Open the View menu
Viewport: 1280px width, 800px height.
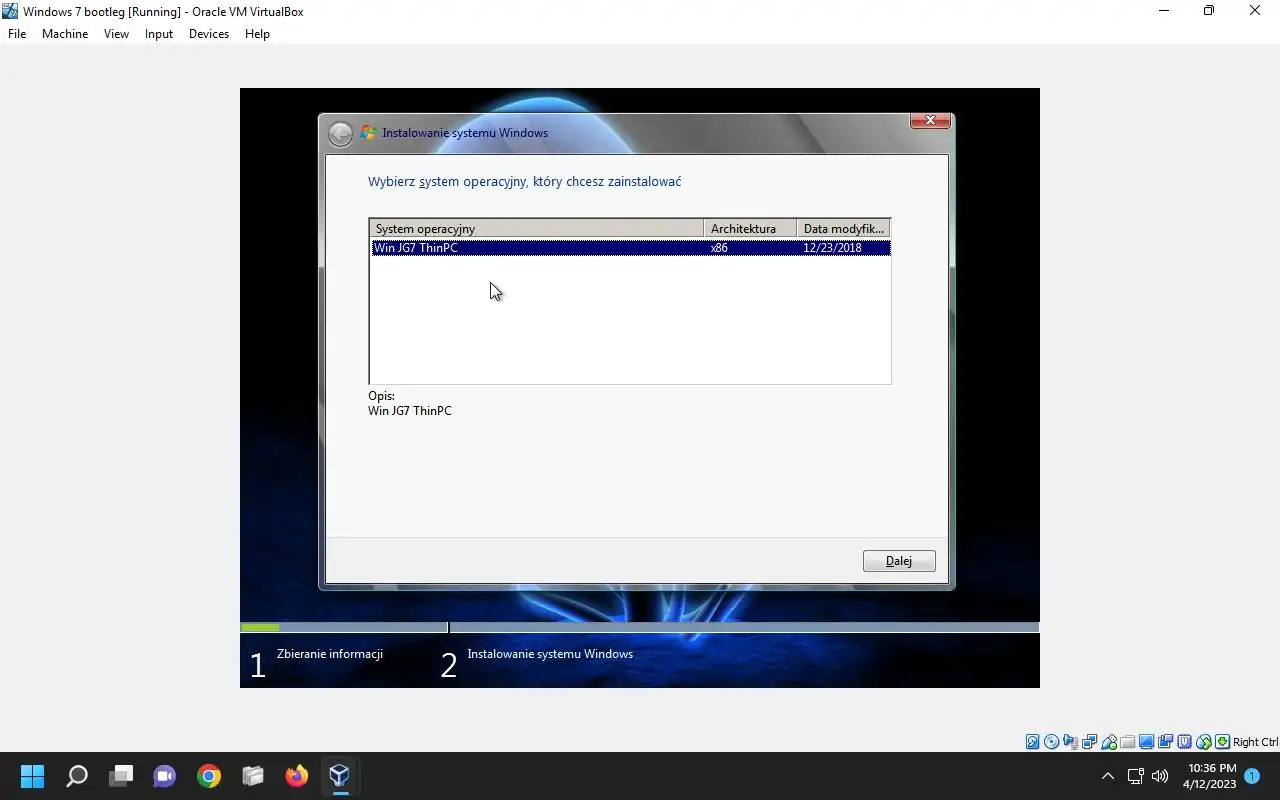coord(116,34)
